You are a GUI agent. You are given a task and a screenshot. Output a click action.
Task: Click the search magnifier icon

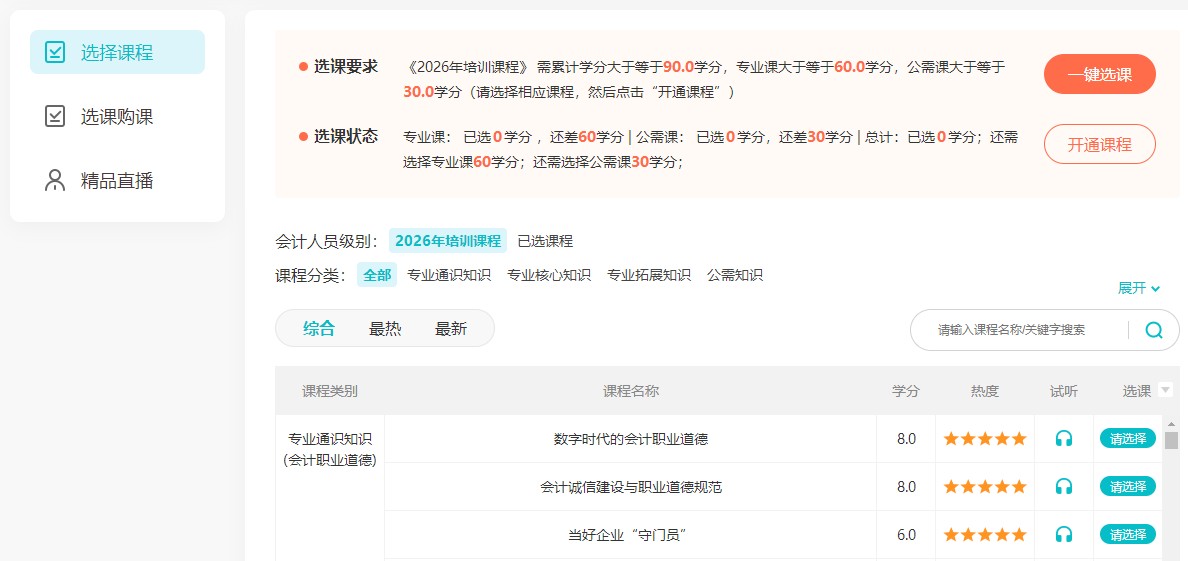[1154, 330]
